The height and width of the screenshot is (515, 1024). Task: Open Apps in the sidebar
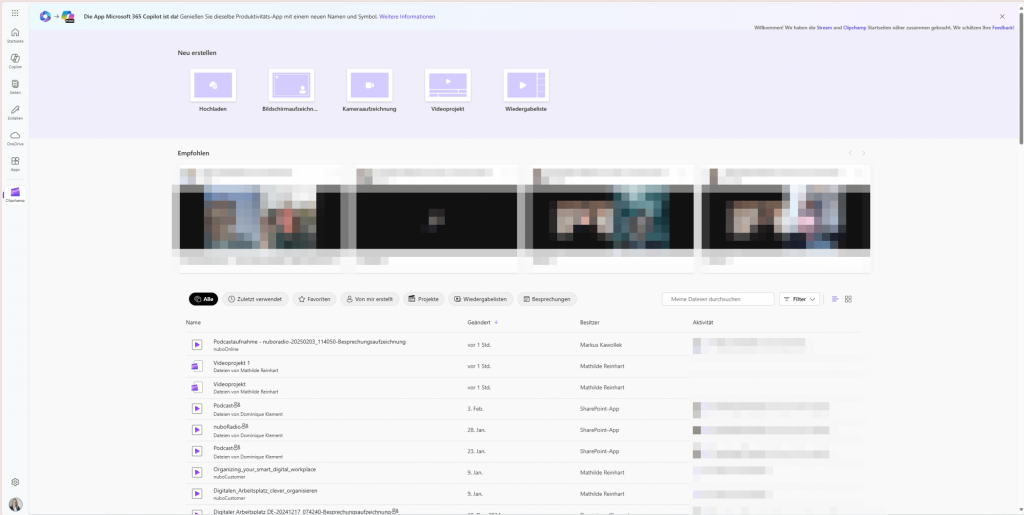click(15, 164)
